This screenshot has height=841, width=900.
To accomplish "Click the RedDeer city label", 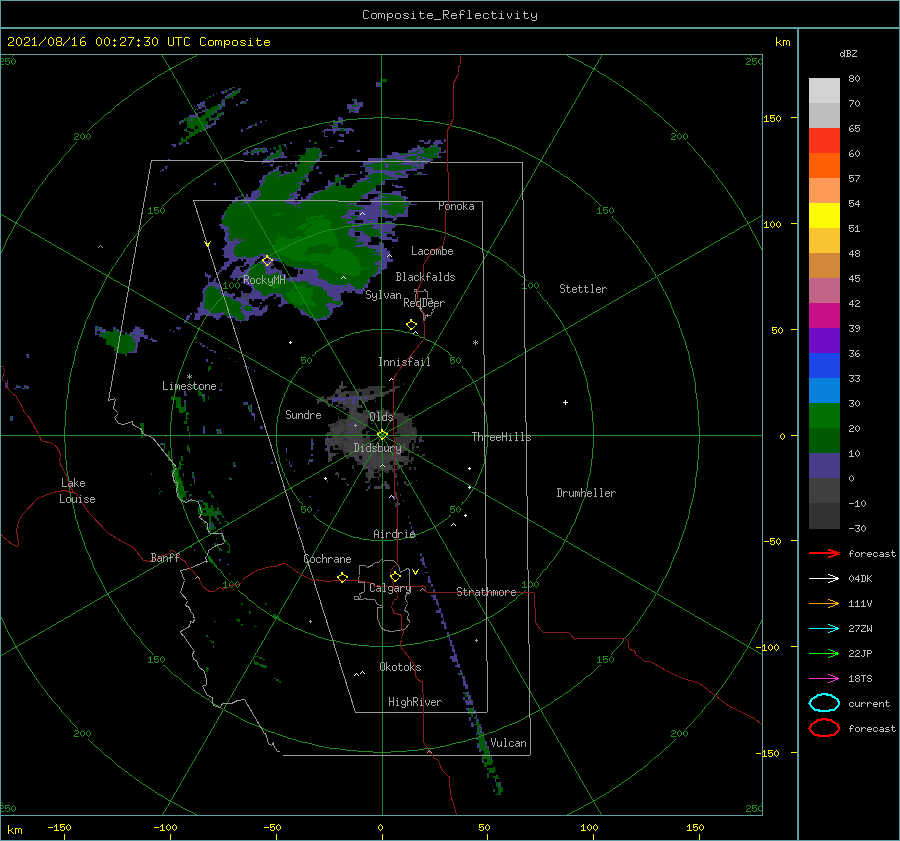I will tap(424, 303).
